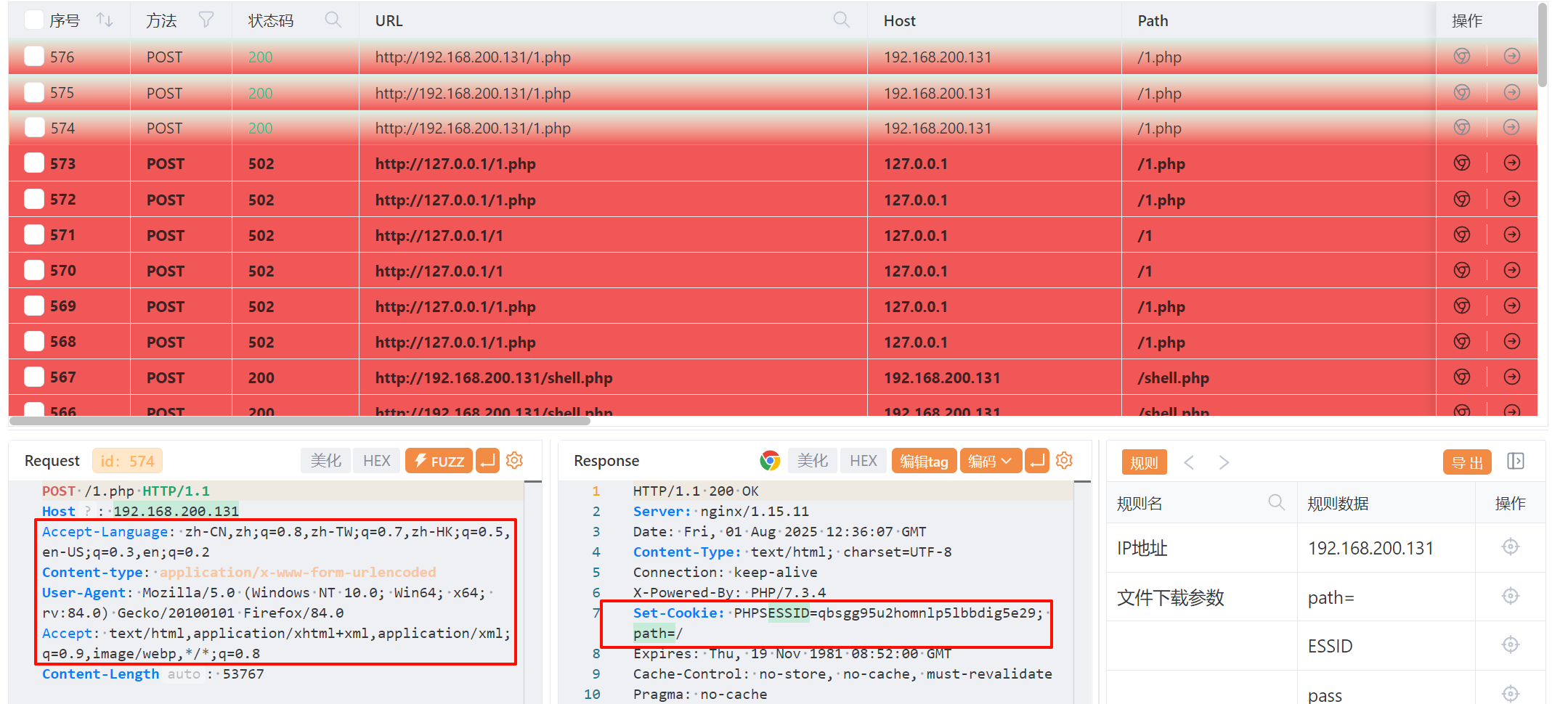Image resolution: width=1568 pixels, height=704 pixels.
Task: Tick the select-all checkbox in header
Action: 34,20
